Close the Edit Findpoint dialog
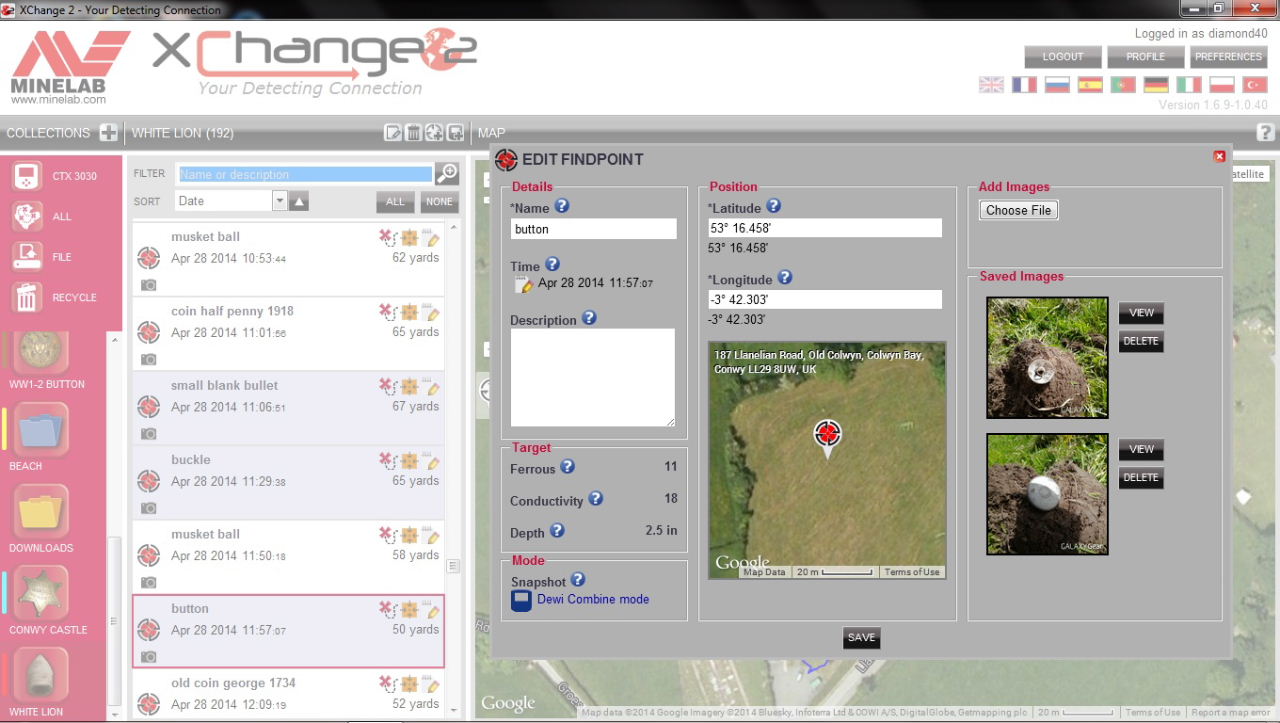This screenshot has width=1280, height=723. pyautogui.click(x=1219, y=156)
